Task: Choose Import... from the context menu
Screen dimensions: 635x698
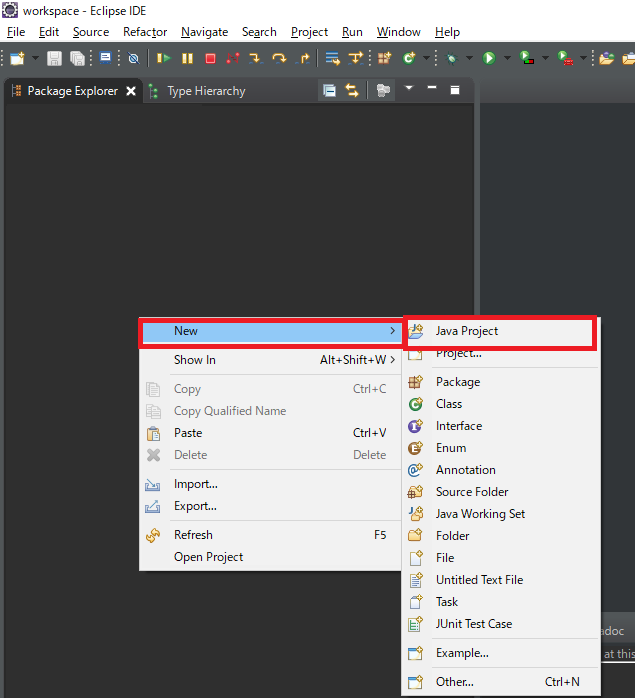Action: click(x=270, y=484)
